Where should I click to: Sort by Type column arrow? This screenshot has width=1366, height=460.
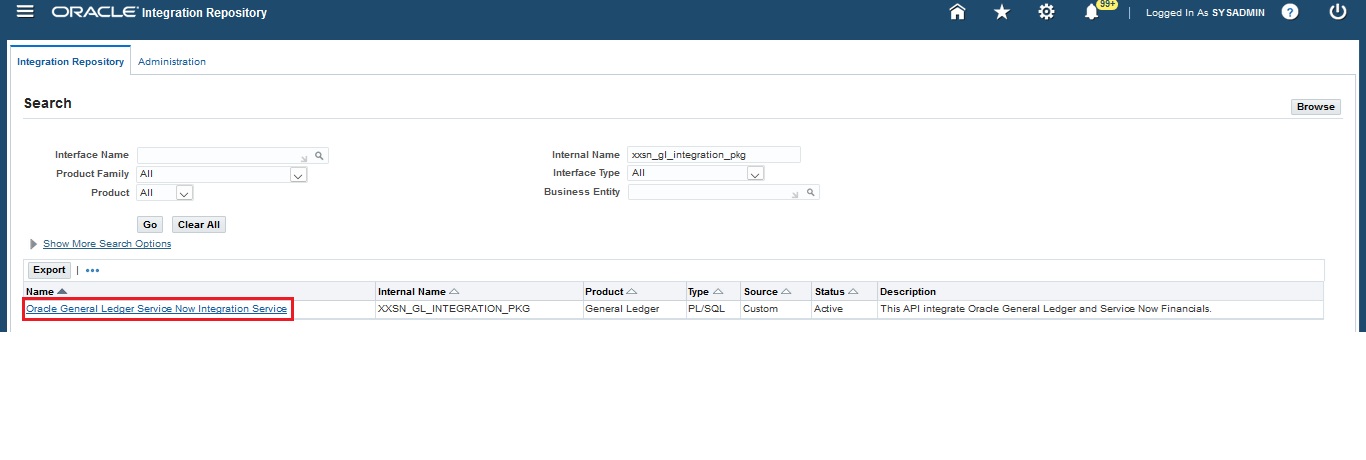(x=719, y=292)
